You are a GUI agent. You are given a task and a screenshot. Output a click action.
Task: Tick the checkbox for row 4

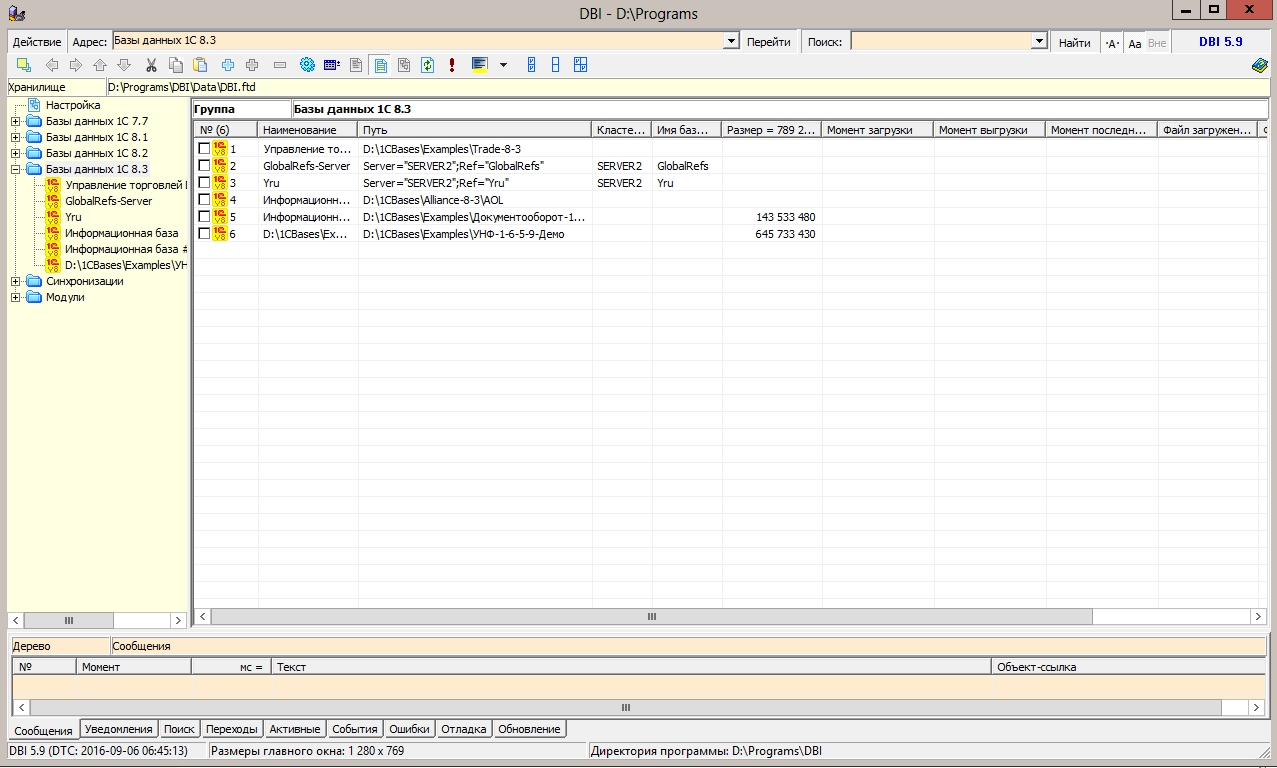point(204,199)
